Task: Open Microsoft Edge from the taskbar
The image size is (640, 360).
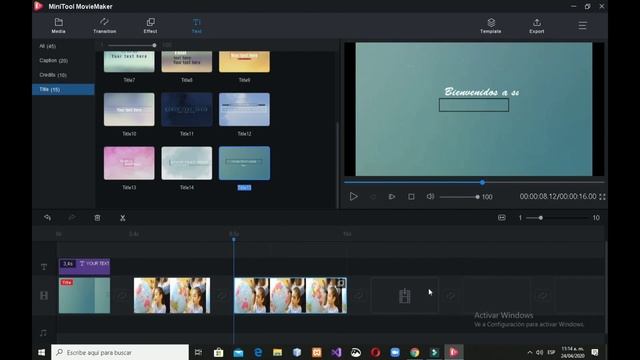Action: (x=258, y=352)
